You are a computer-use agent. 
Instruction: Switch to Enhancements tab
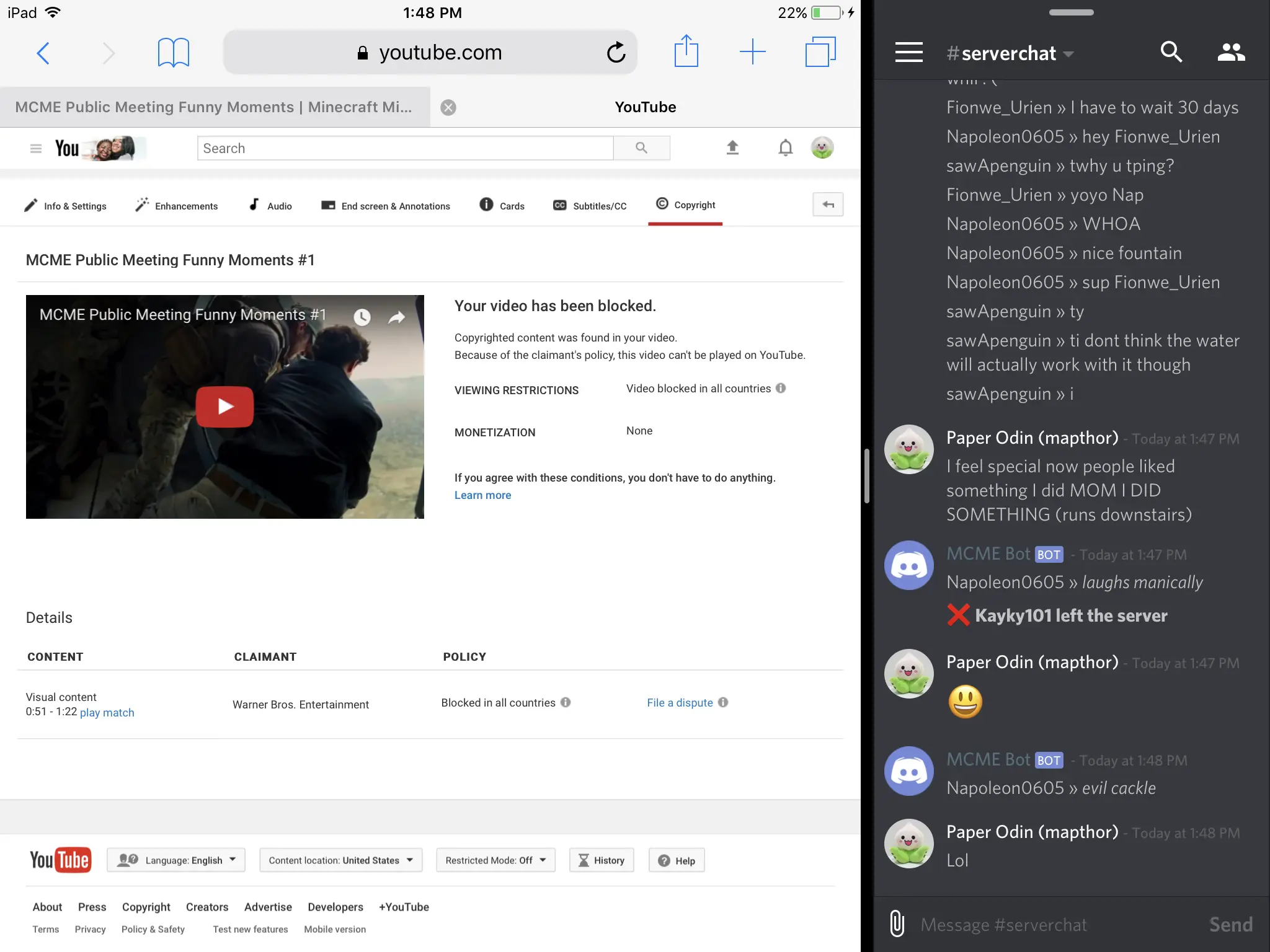(177, 206)
